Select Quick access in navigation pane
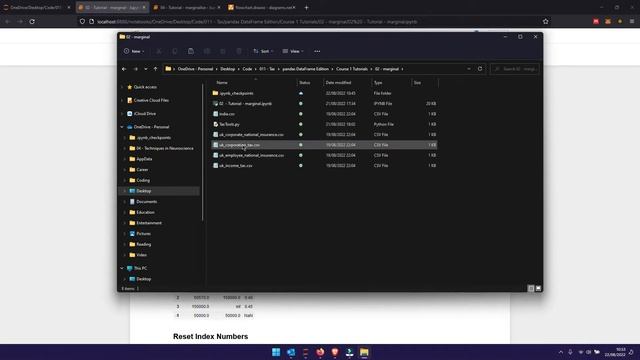This screenshot has width=640, height=360. click(x=145, y=87)
